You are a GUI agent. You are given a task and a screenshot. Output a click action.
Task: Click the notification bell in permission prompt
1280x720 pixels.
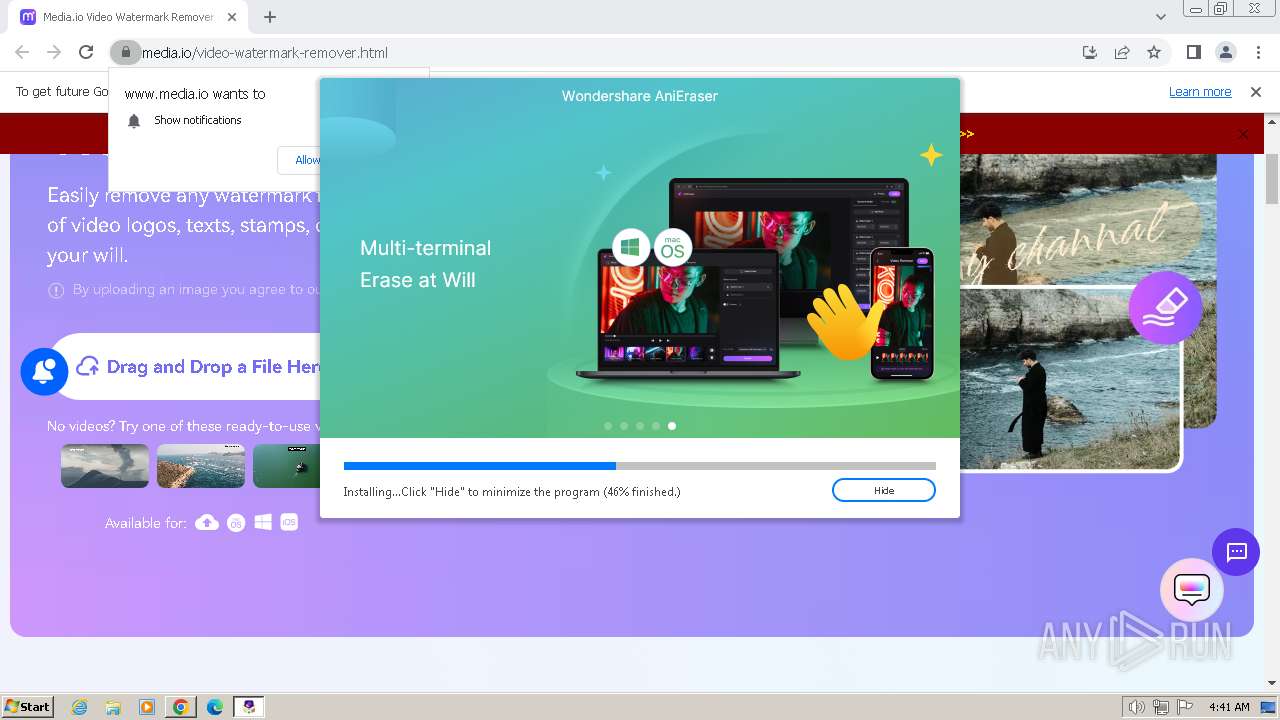click(x=134, y=120)
